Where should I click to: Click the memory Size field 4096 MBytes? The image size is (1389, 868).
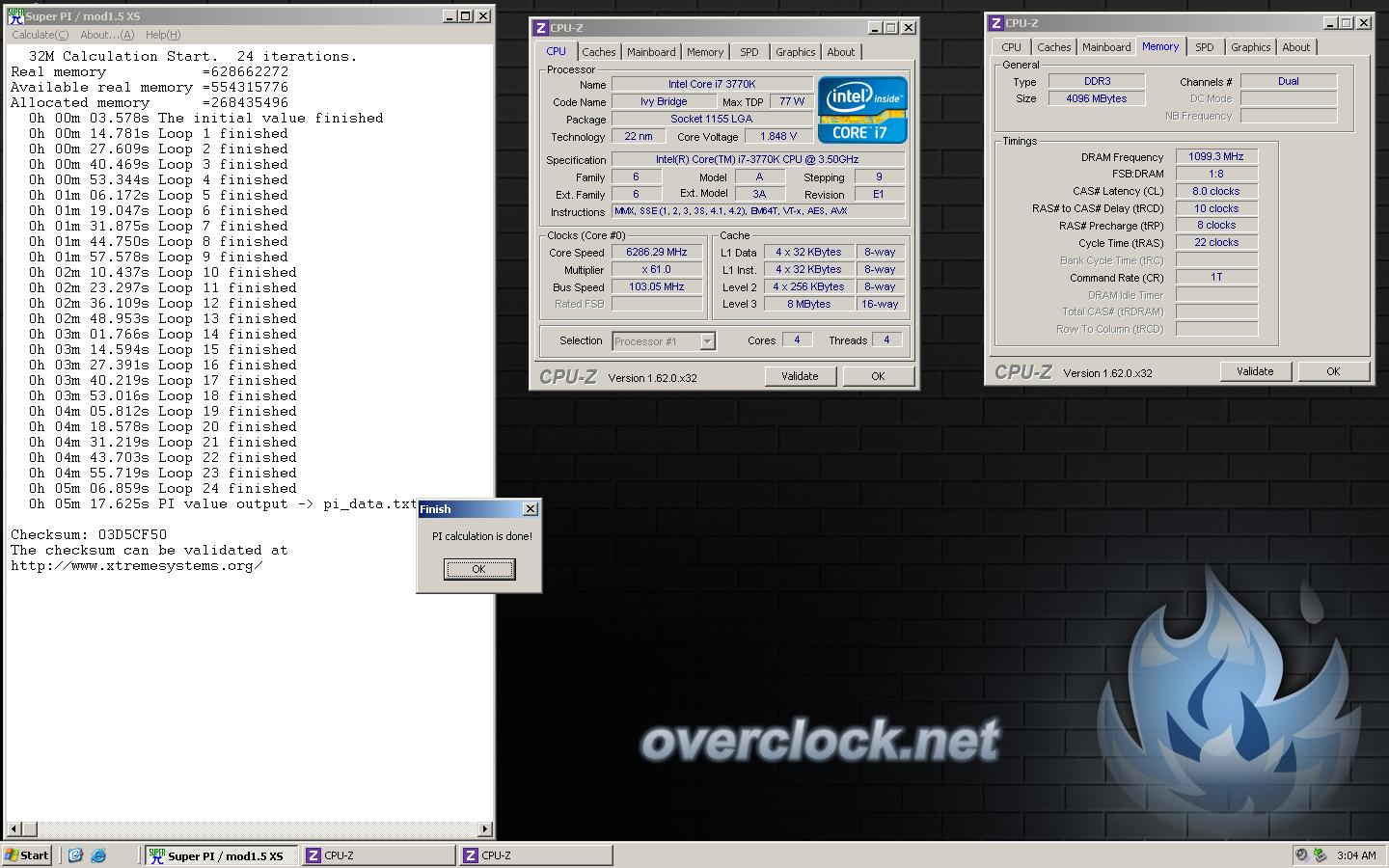click(x=1097, y=99)
